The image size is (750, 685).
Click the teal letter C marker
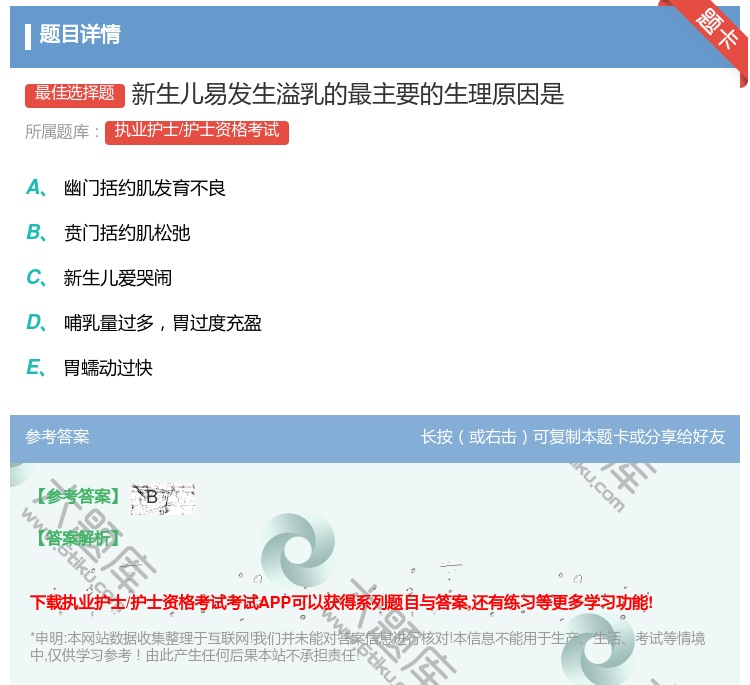(36, 277)
